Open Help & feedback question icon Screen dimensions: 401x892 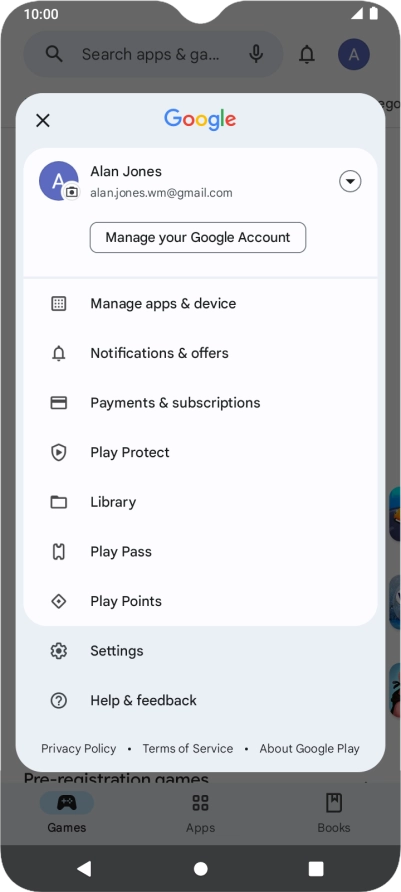pyautogui.click(x=59, y=700)
